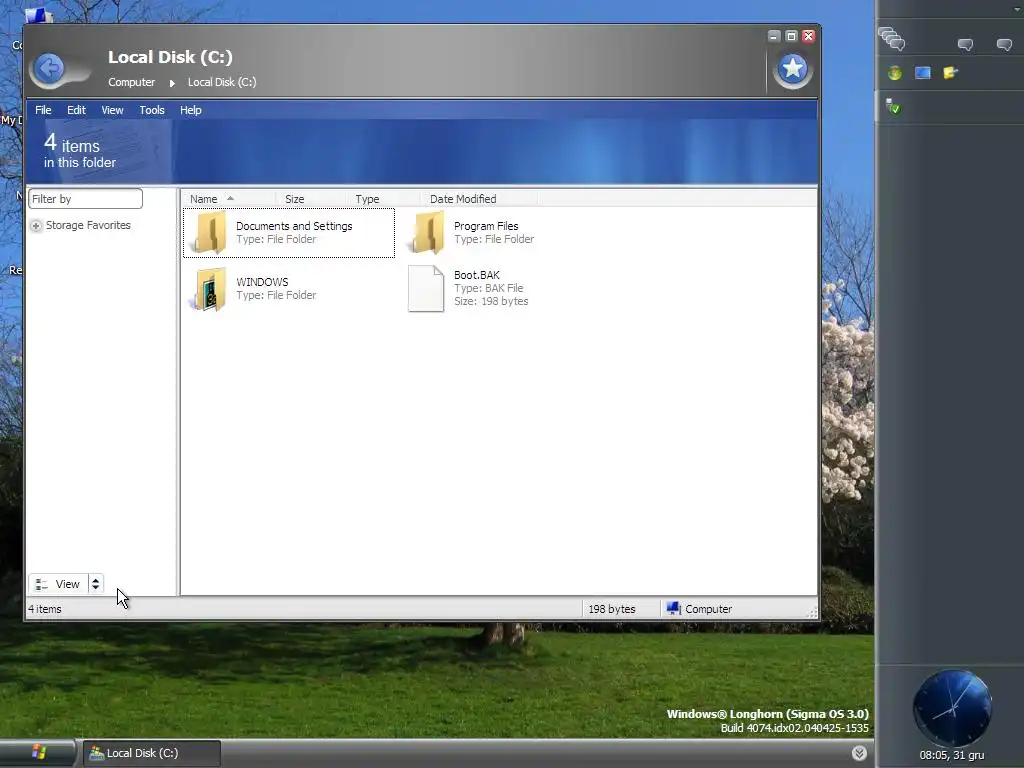Sort by the Name column header
Screen dimensions: 1024x768
(x=228, y=199)
